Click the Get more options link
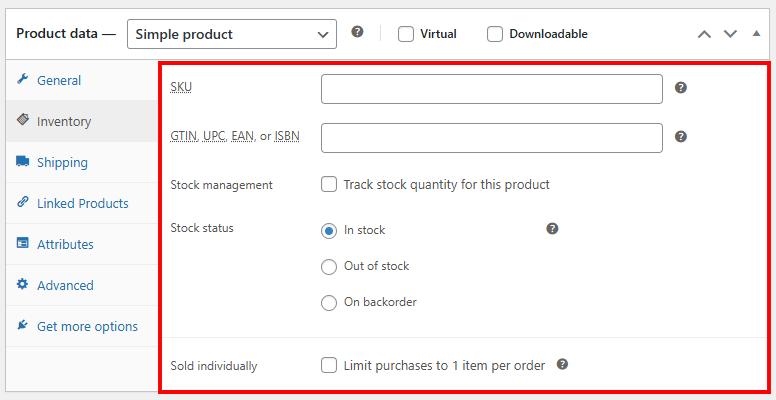The height and width of the screenshot is (400, 776). (87, 326)
